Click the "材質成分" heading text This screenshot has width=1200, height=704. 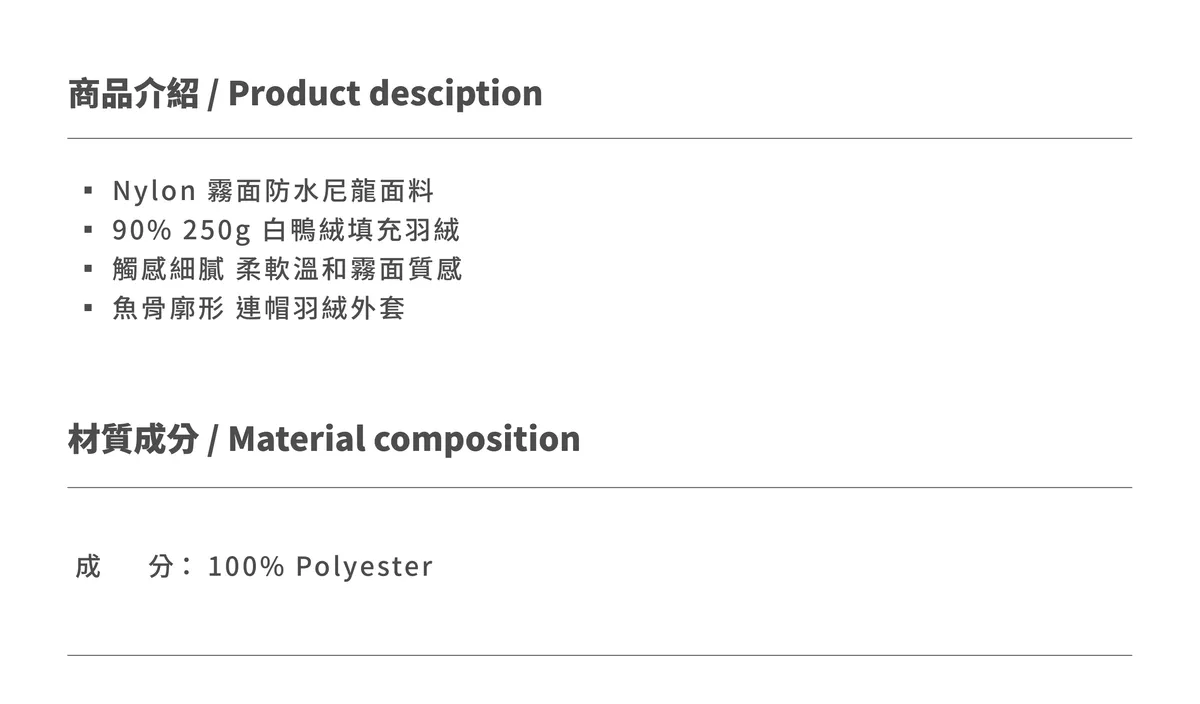(133, 439)
